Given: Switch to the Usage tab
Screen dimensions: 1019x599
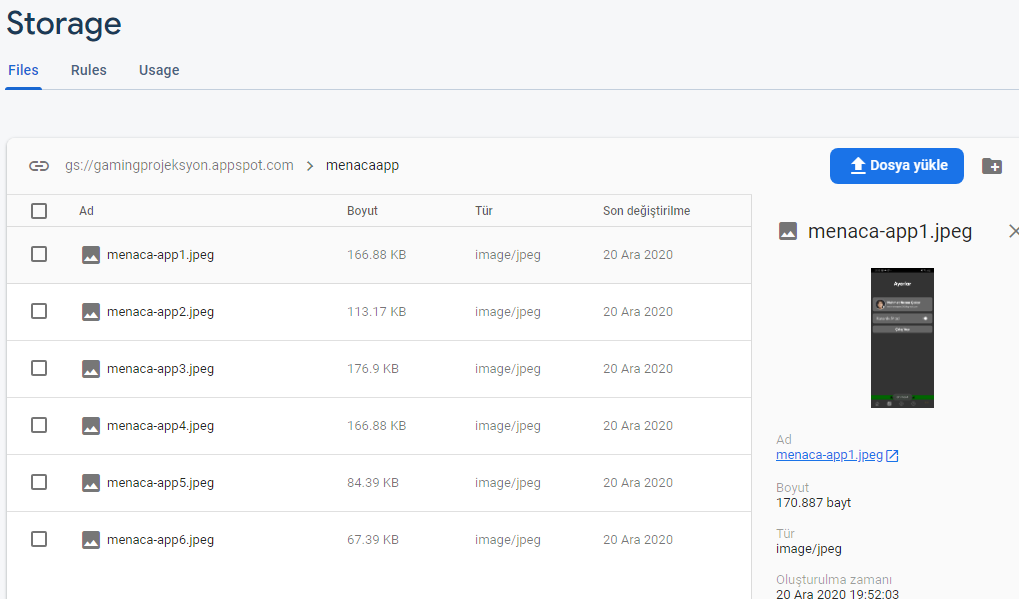Looking at the screenshot, I should [159, 70].
